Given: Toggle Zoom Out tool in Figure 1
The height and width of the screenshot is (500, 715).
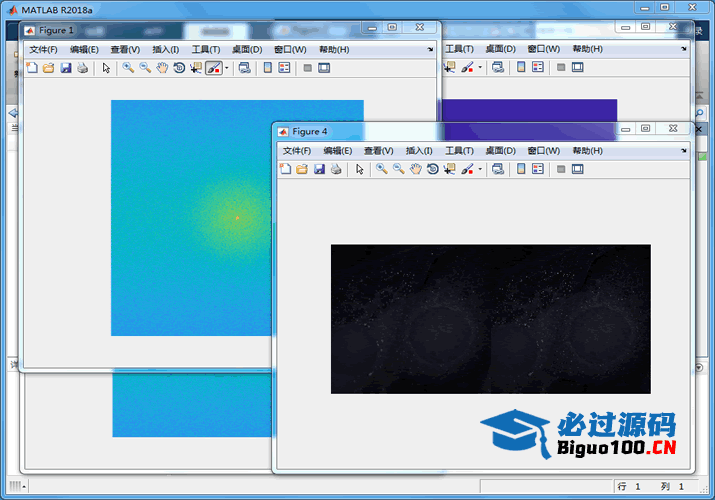Looking at the screenshot, I should [145, 68].
